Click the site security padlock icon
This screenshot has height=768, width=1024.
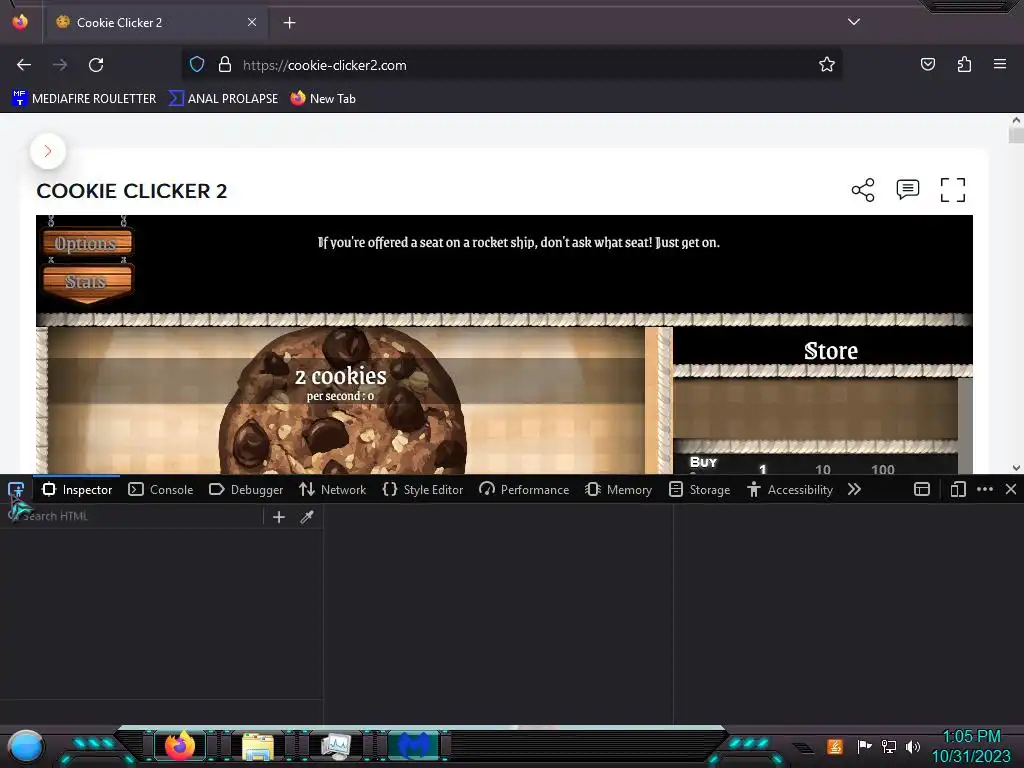(x=225, y=65)
